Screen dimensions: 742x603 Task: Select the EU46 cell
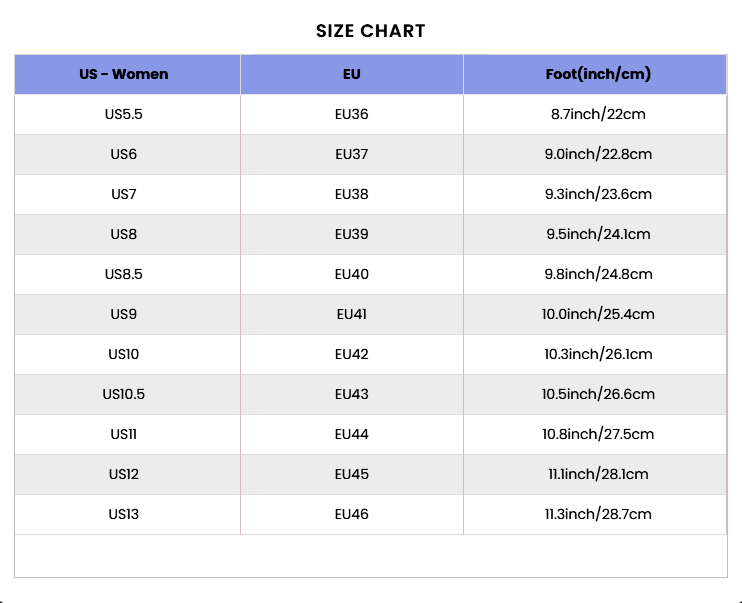(x=351, y=514)
